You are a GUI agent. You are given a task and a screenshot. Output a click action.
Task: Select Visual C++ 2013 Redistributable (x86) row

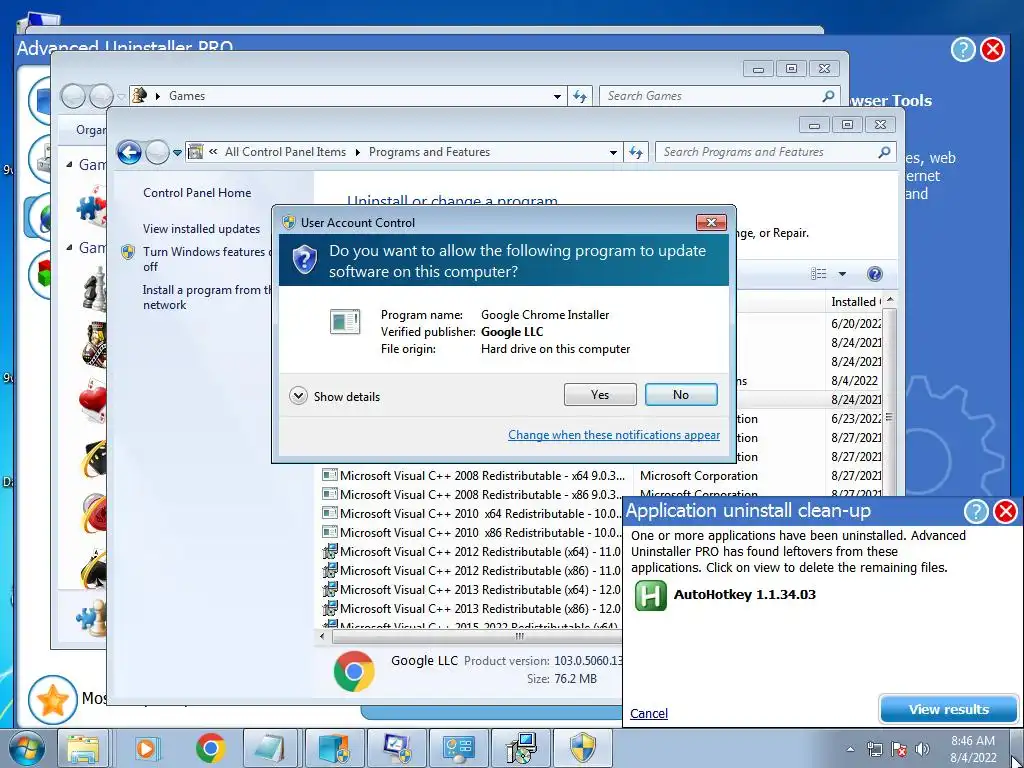click(471, 608)
